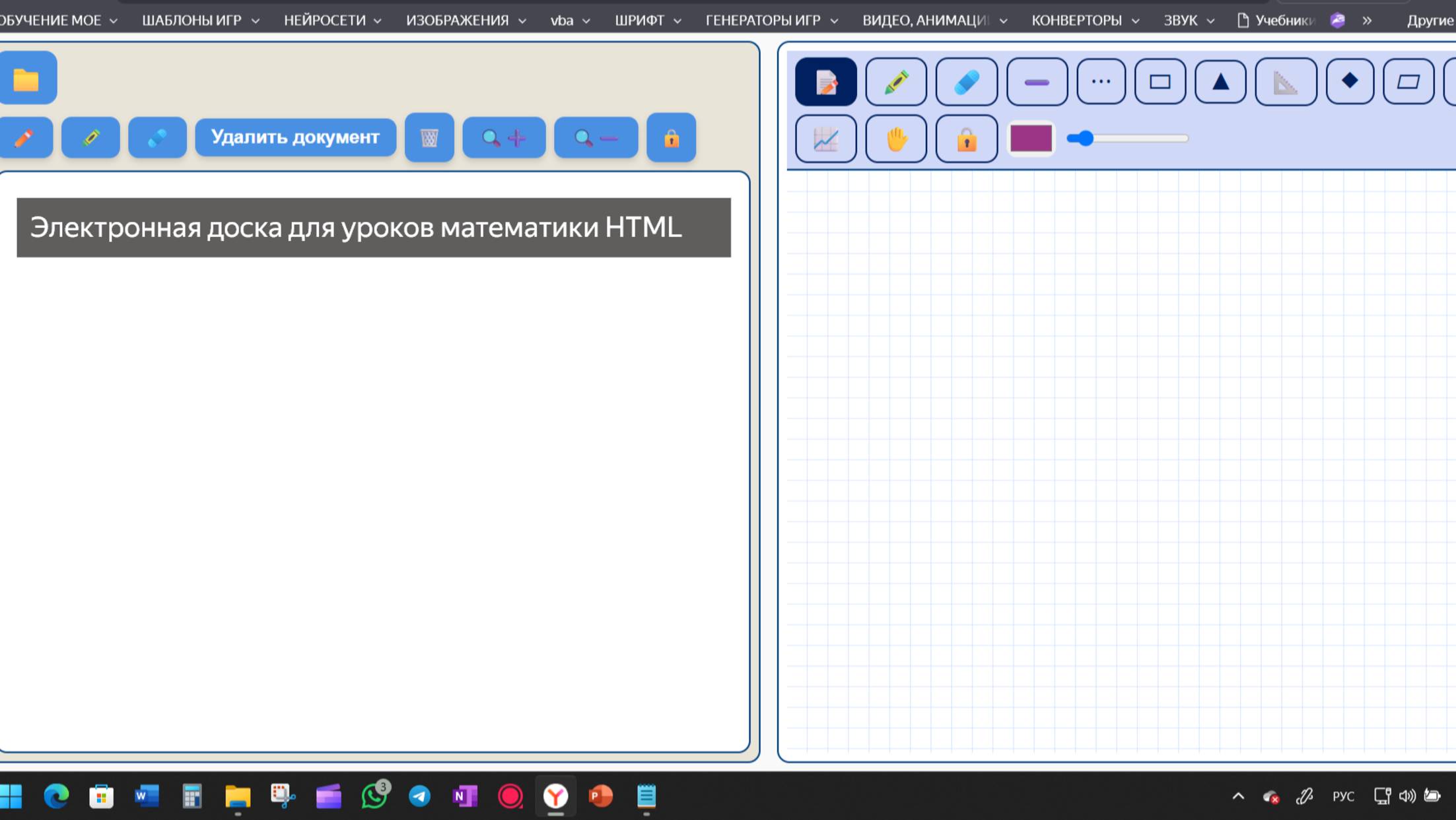1456x820 pixels.
Task: Open Telegram from the taskbar
Action: tap(419, 796)
